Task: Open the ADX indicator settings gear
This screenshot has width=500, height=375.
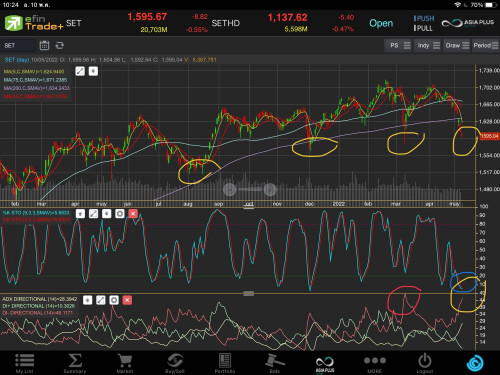Action: click(114, 300)
